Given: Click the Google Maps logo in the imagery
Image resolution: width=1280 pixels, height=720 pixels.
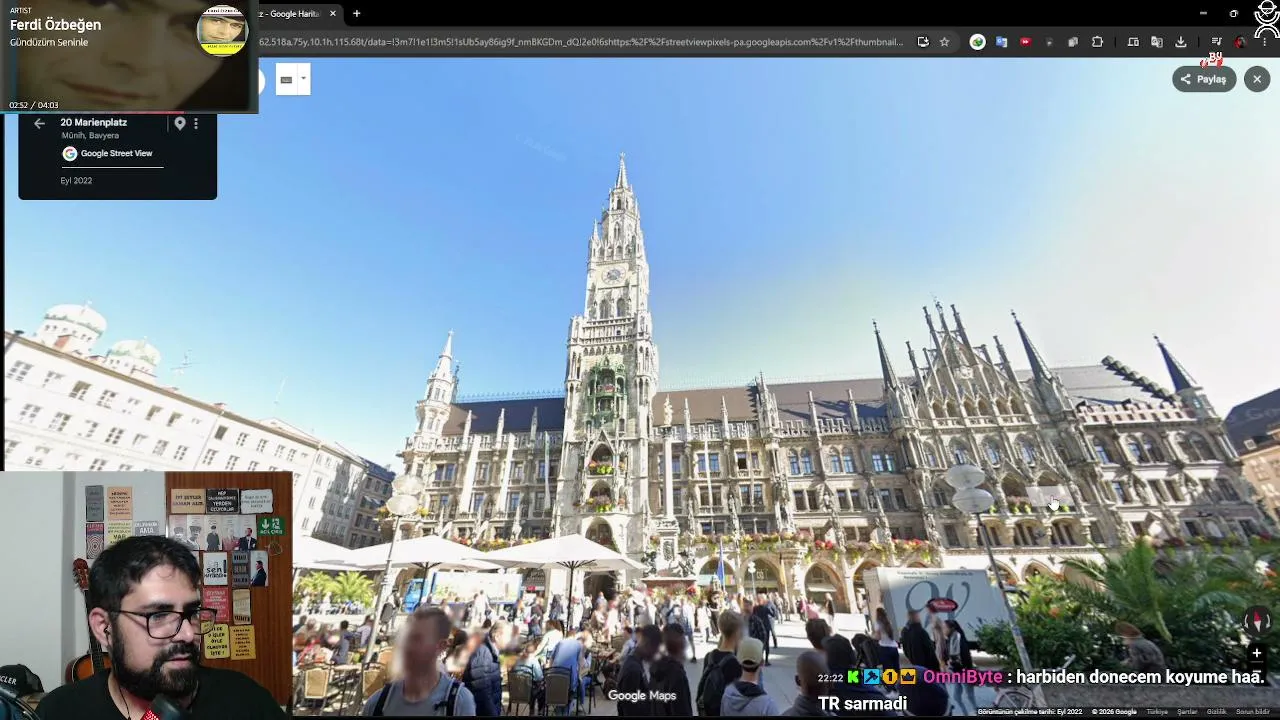Looking at the screenshot, I should click(642, 696).
